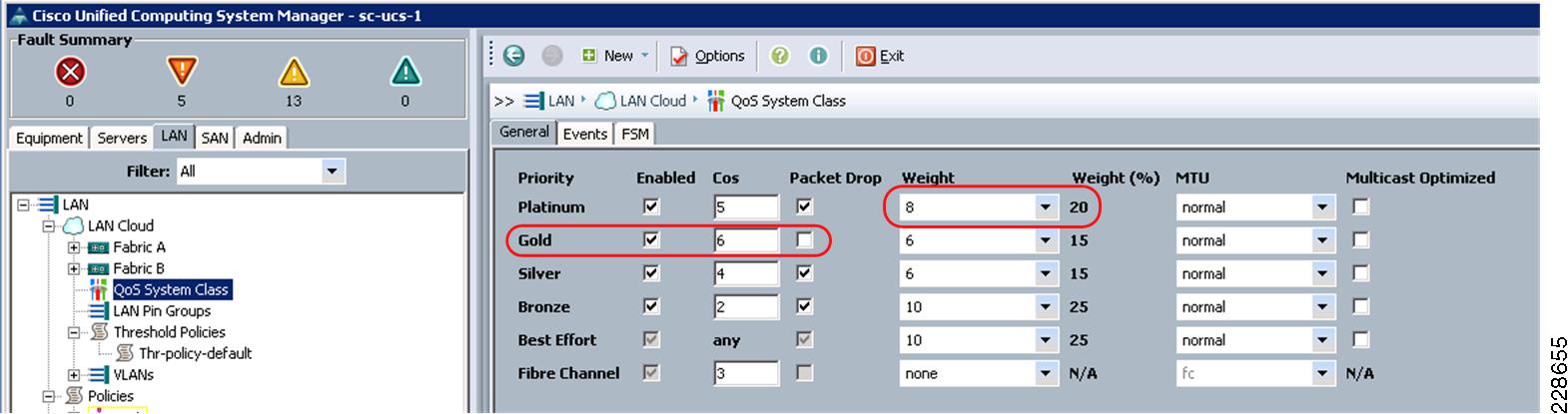This screenshot has width=1568, height=414.
Task: Click the Platinum Cos input field
Action: click(x=746, y=207)
